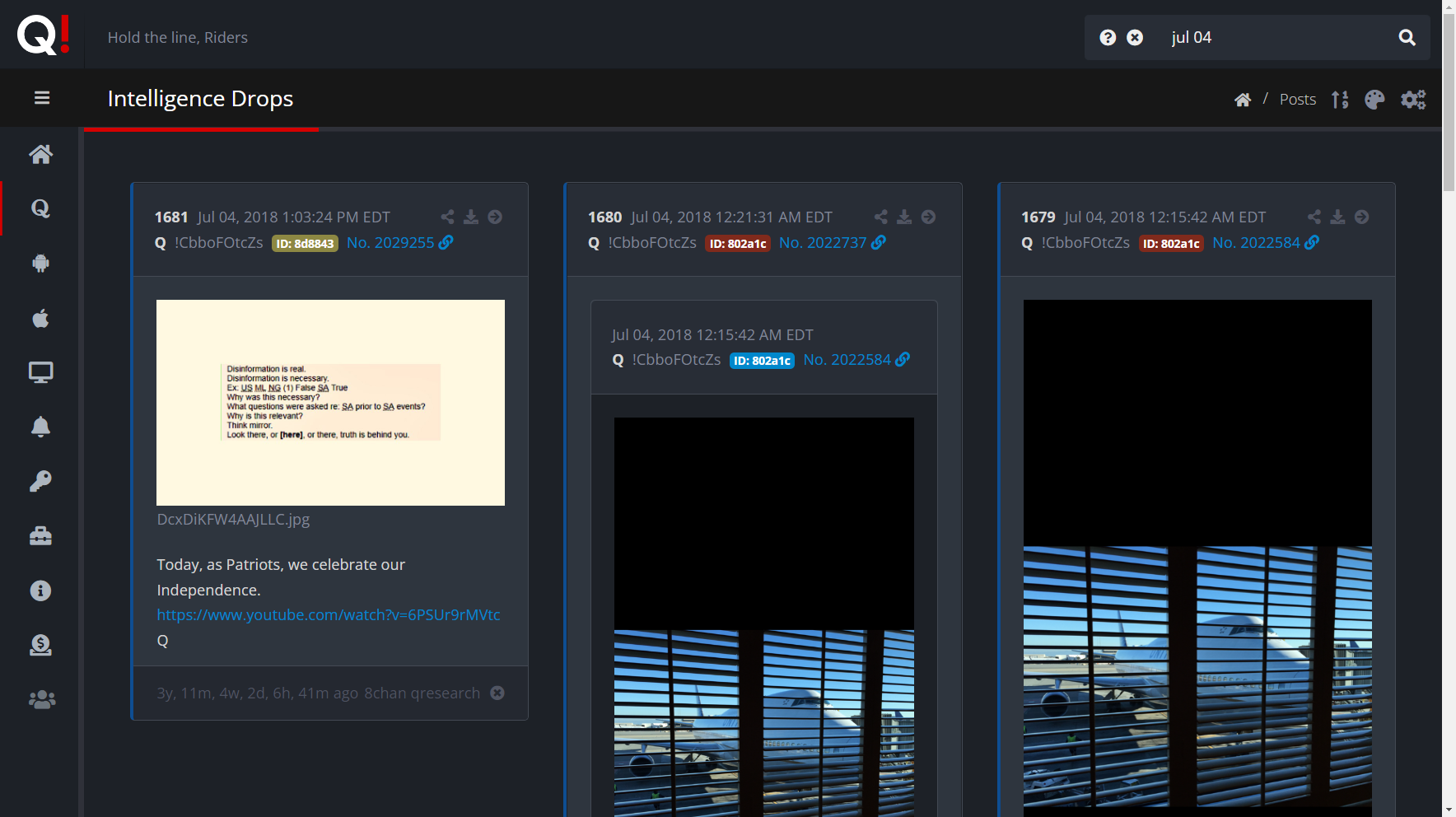This screenshot has width=1456, height=817.
Task: Clear the search field with X icon
Action: tap(1135, 38)
